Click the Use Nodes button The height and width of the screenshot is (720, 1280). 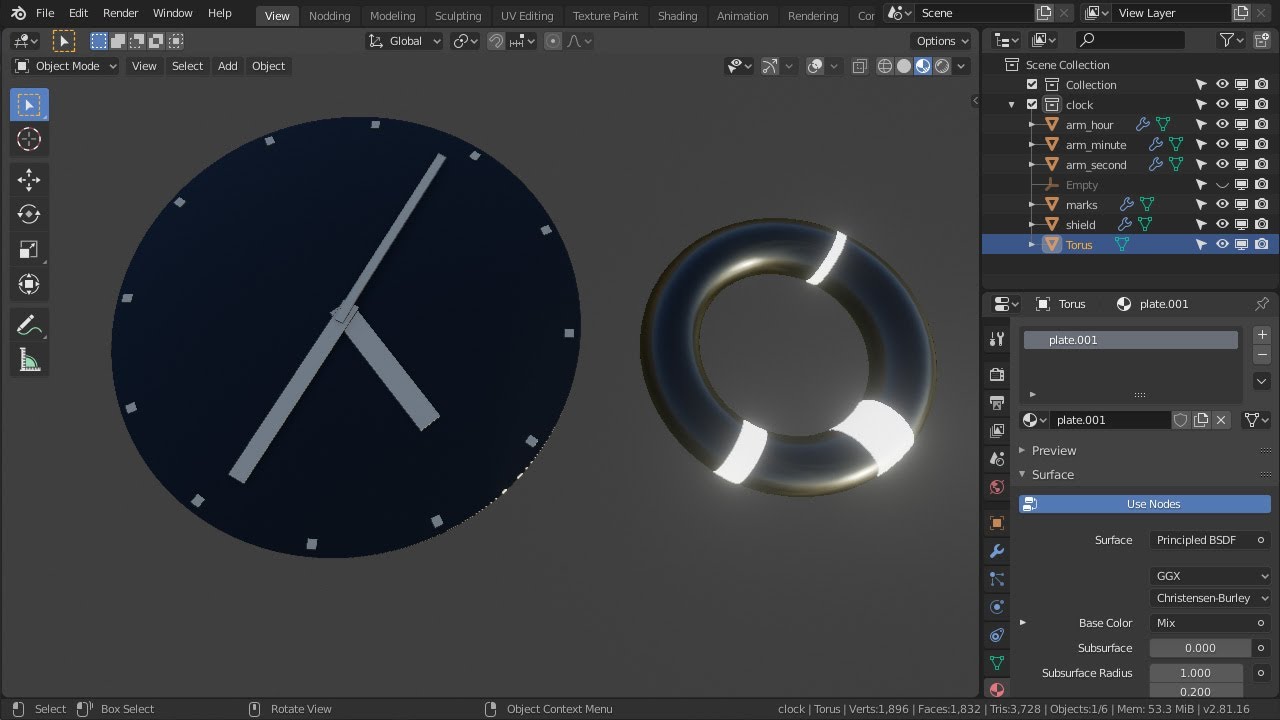(x=1145, y=504)
